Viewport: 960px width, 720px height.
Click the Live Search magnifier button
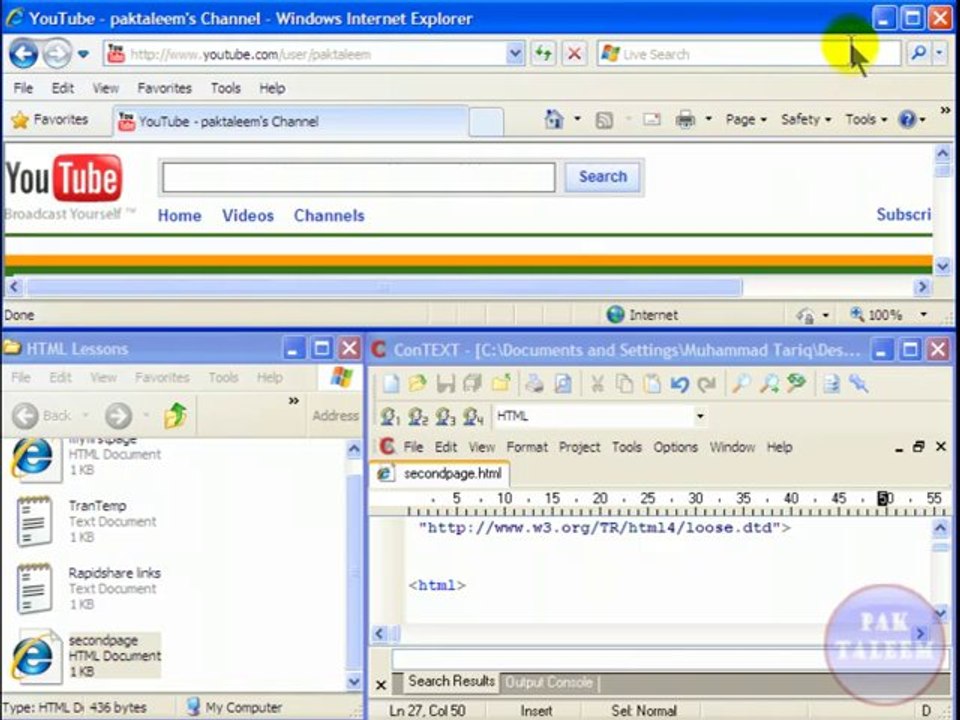click(918, 54)
